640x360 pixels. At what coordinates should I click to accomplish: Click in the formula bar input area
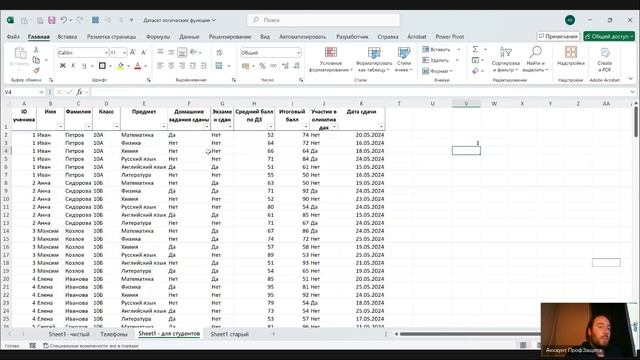(x=361, y=92)
